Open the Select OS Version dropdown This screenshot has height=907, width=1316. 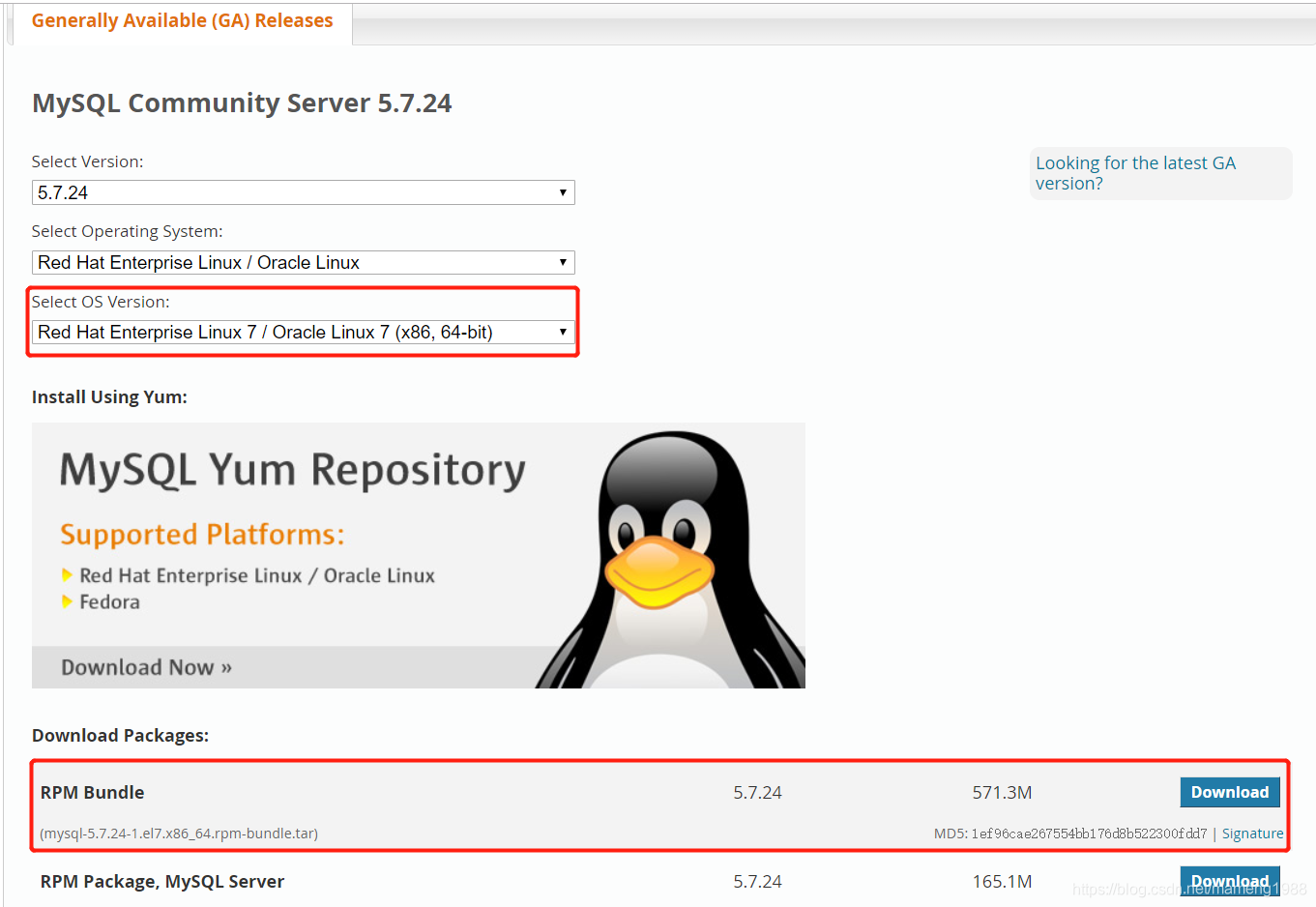coord(304,332)
